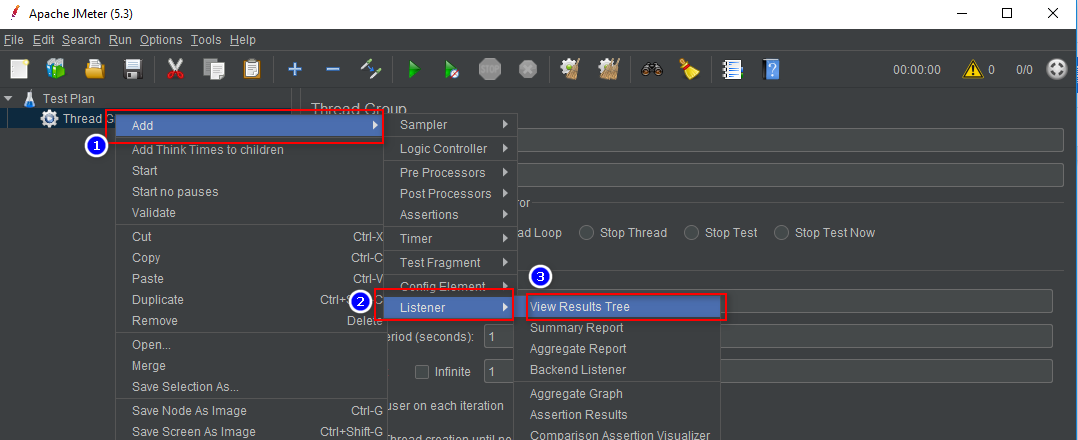
Task: Expand all nodes with the plus icon
Action: (x=295, y=69)
